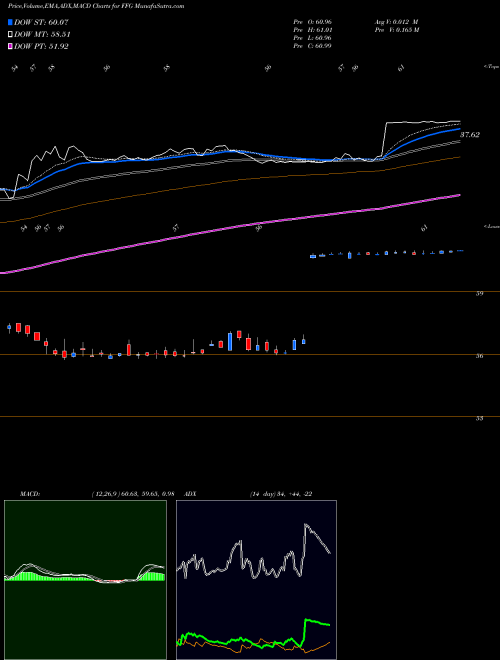The height and width of the screenshot is (660, 500).
Task: Click the blue DOW ST legend swatch
Action: (x=11, y=23)
